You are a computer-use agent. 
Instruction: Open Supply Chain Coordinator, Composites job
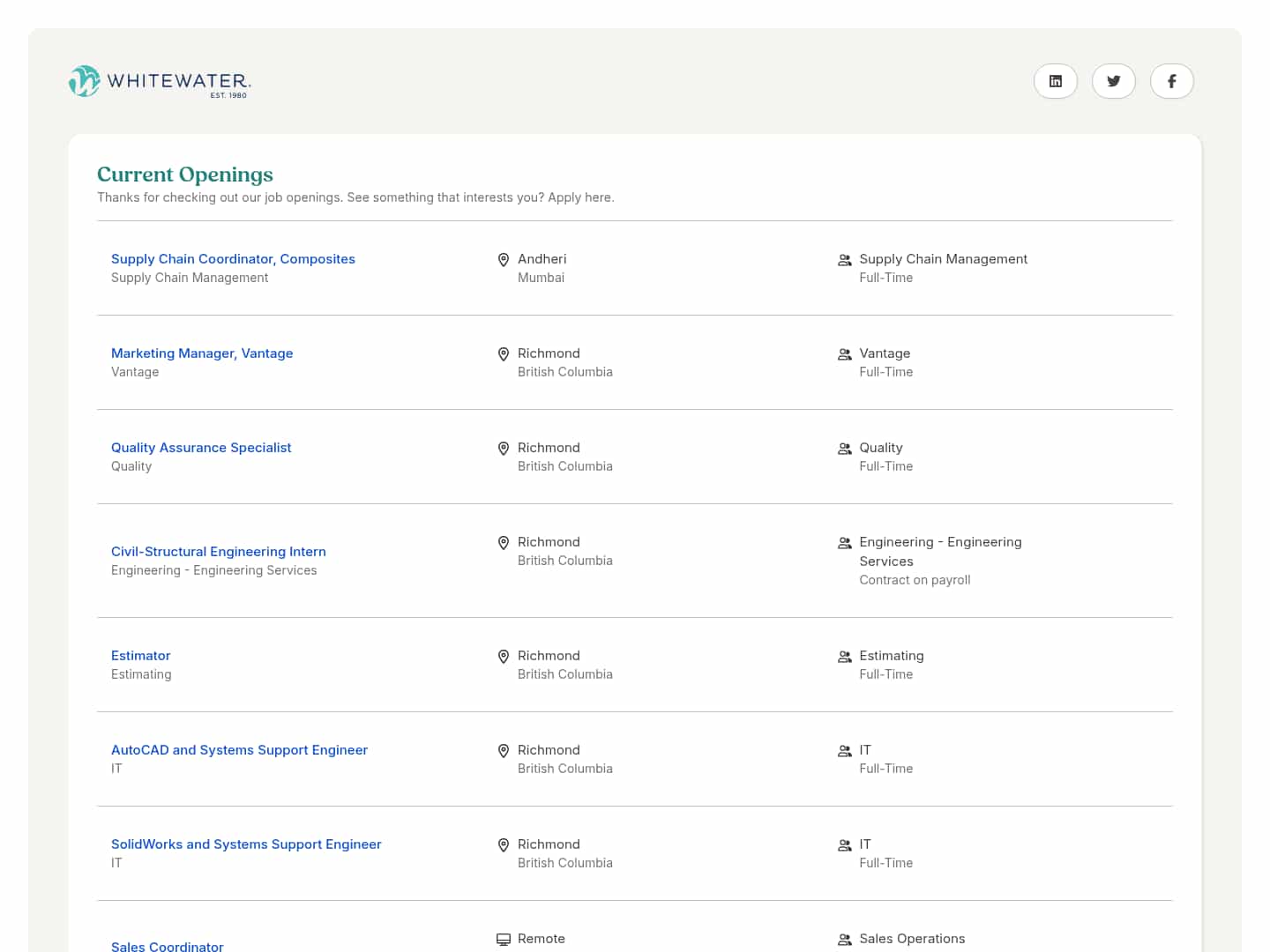coord(233,259)
